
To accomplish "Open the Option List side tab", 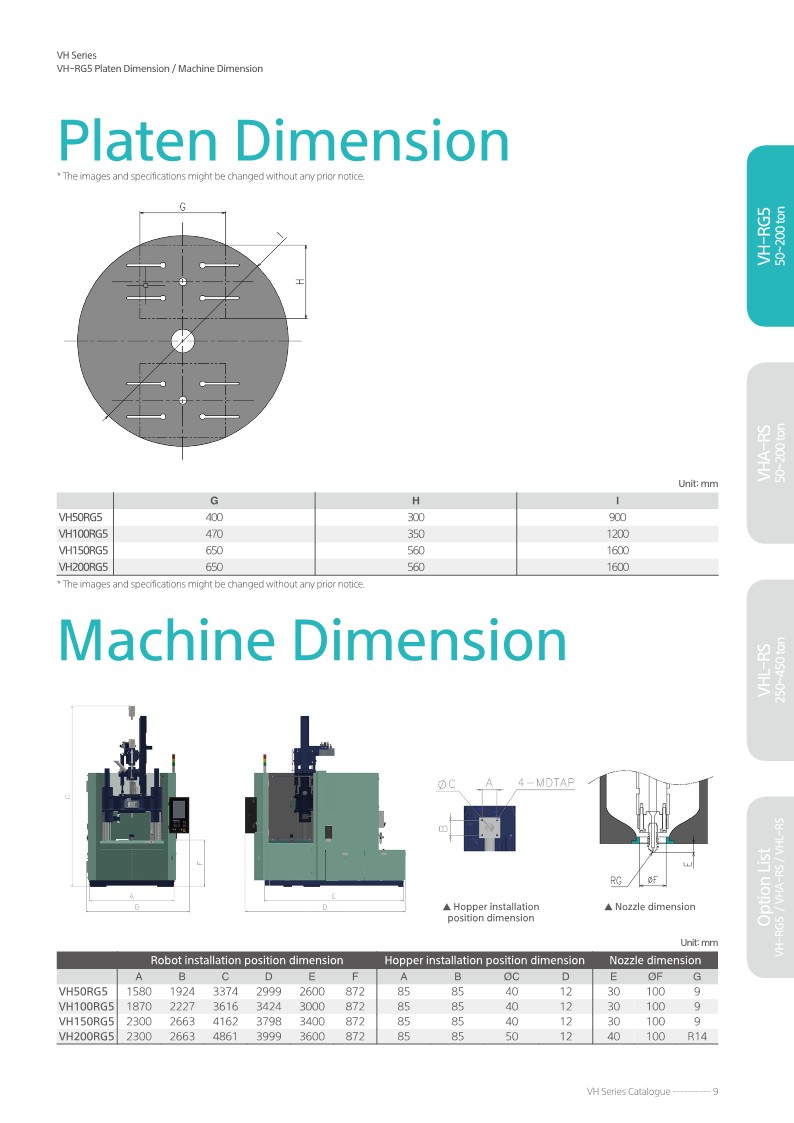I will click(770, 886).
